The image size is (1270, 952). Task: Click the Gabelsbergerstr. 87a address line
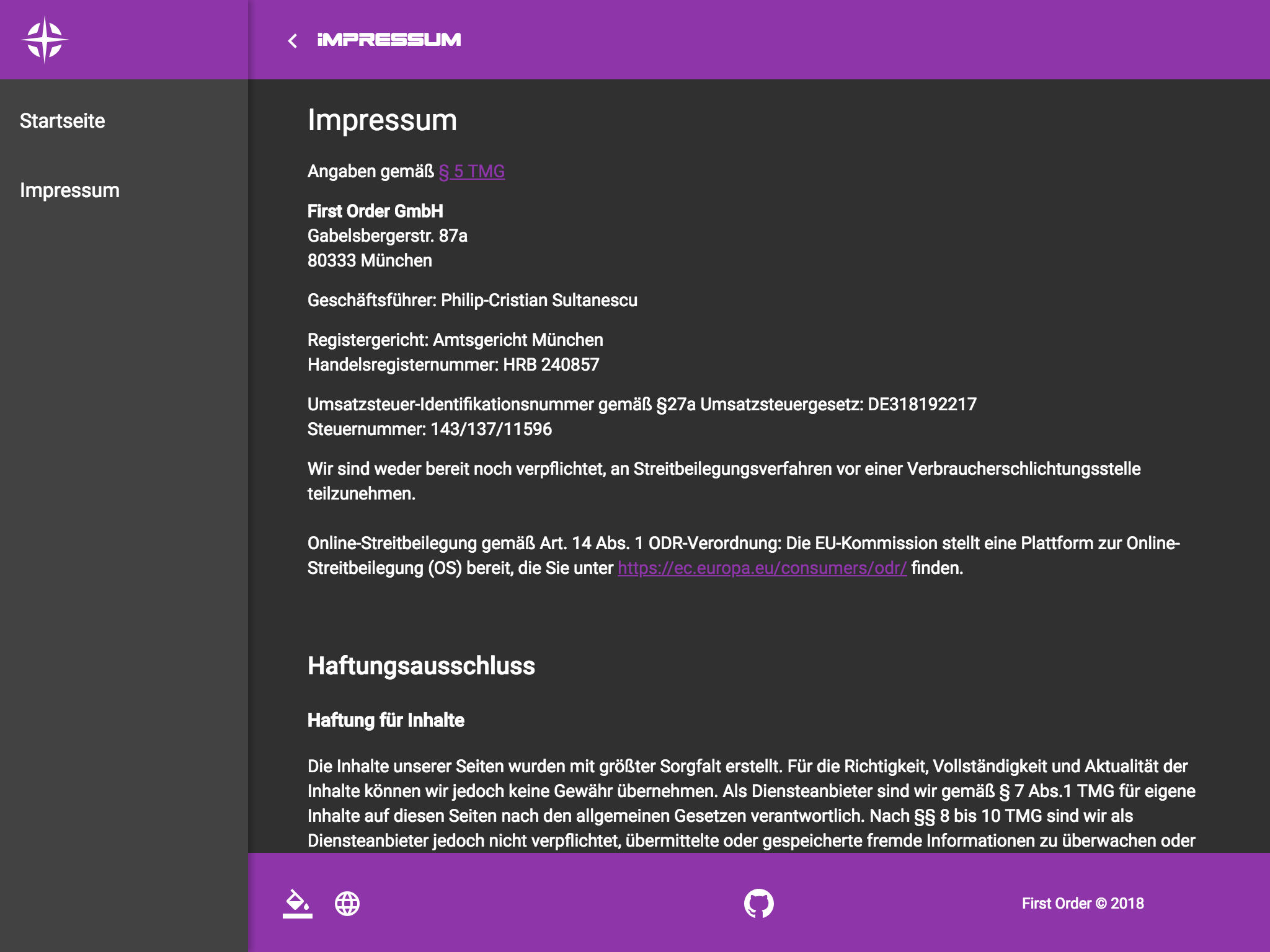388,236
